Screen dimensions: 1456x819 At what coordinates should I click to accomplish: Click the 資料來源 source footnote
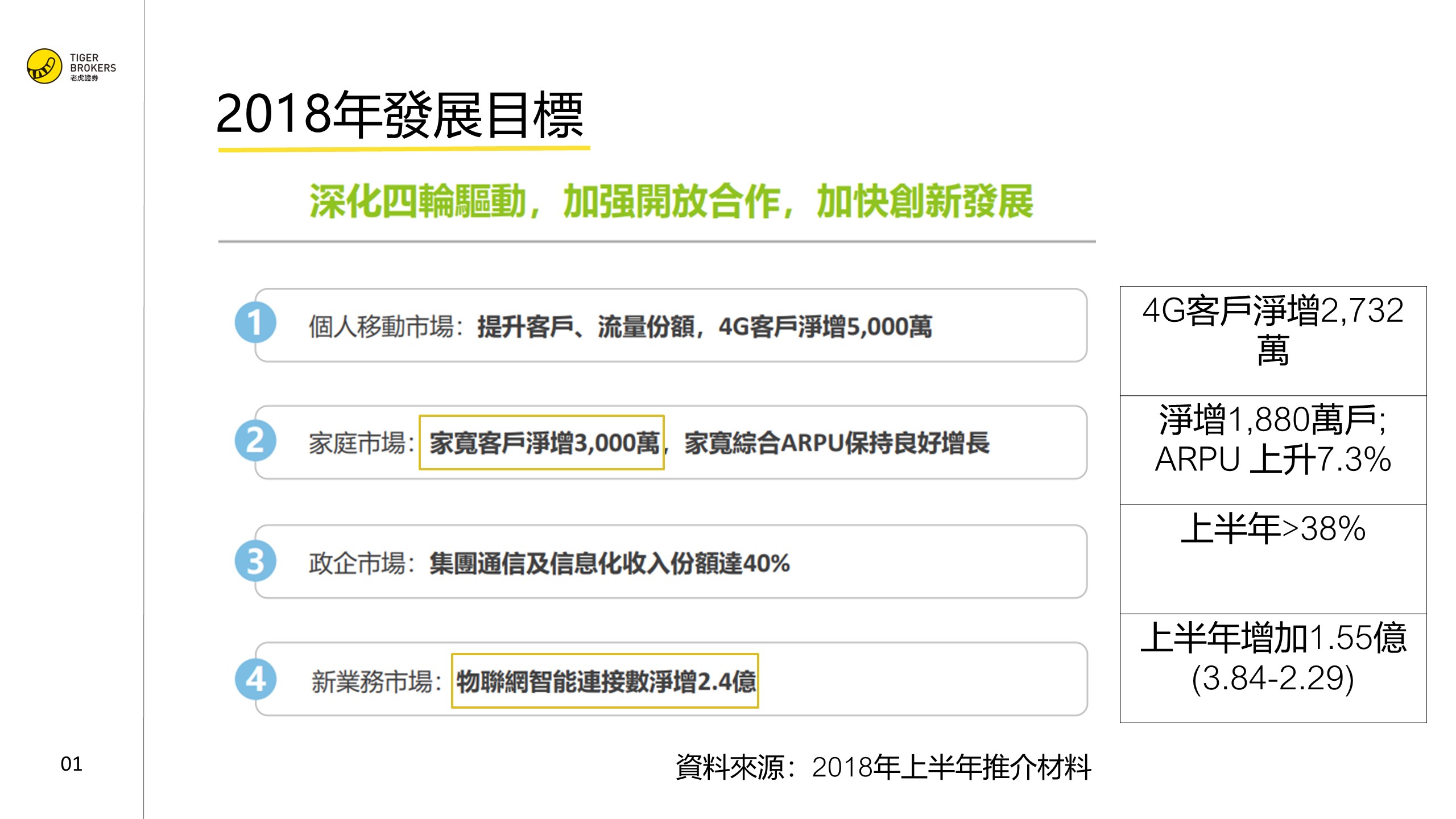point(883,767)
